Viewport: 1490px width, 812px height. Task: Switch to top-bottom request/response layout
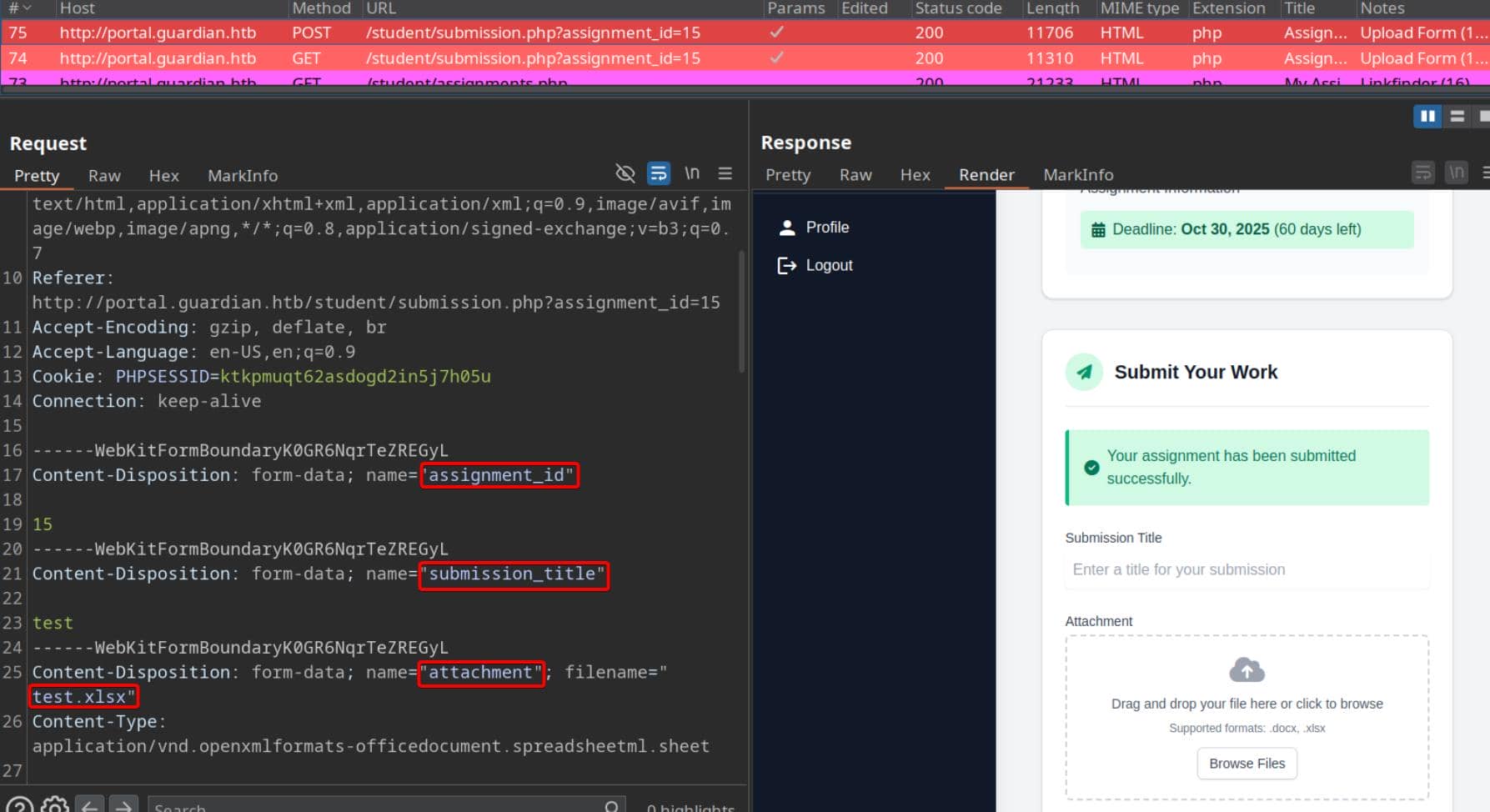point(1457,116)
